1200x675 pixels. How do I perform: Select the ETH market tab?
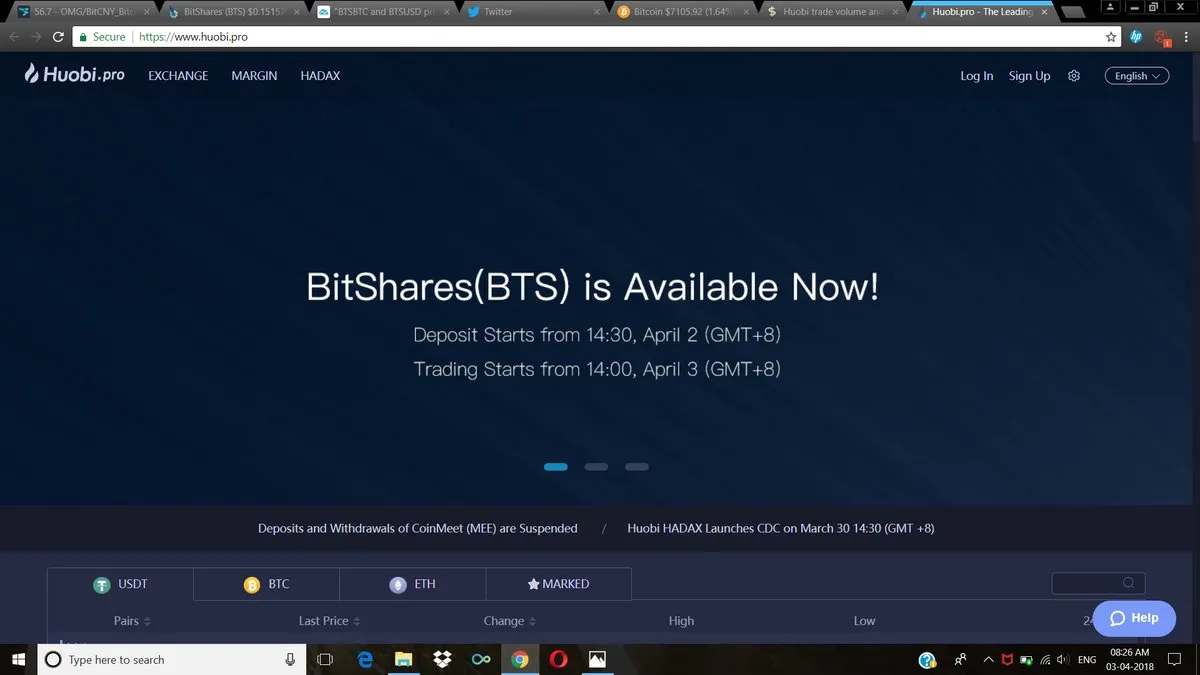(x=412, y=584)
